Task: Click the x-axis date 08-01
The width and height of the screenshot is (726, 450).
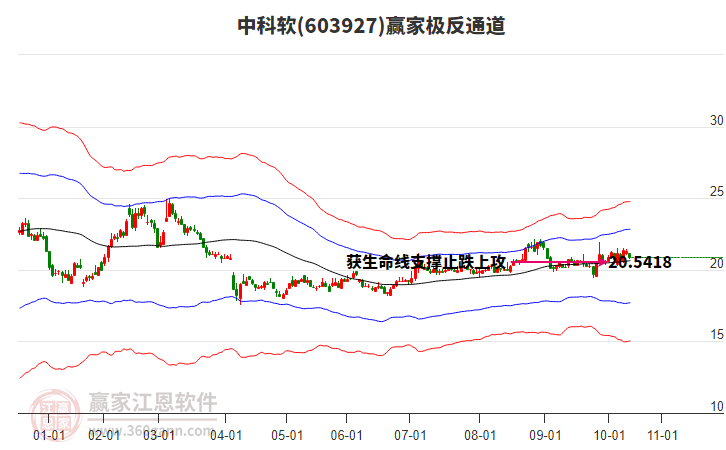Action: [x=480, y=436]
